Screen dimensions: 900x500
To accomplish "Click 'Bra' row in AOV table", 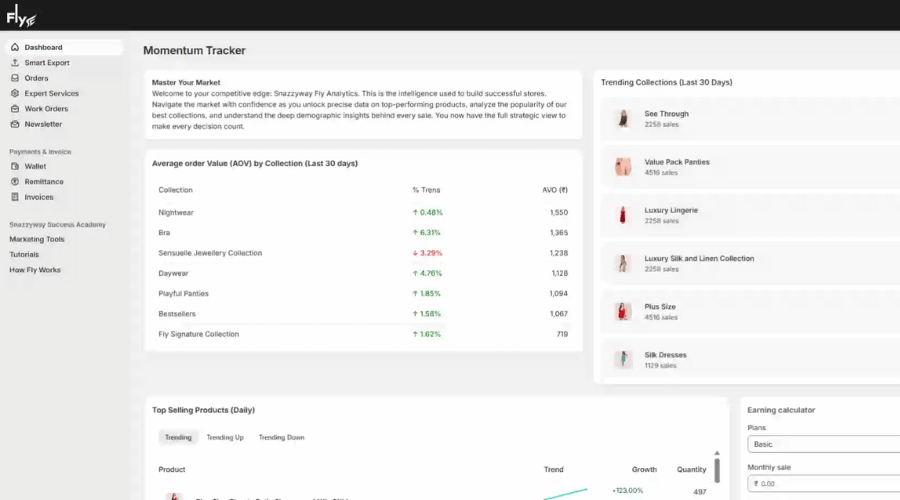I will (363, 232).
